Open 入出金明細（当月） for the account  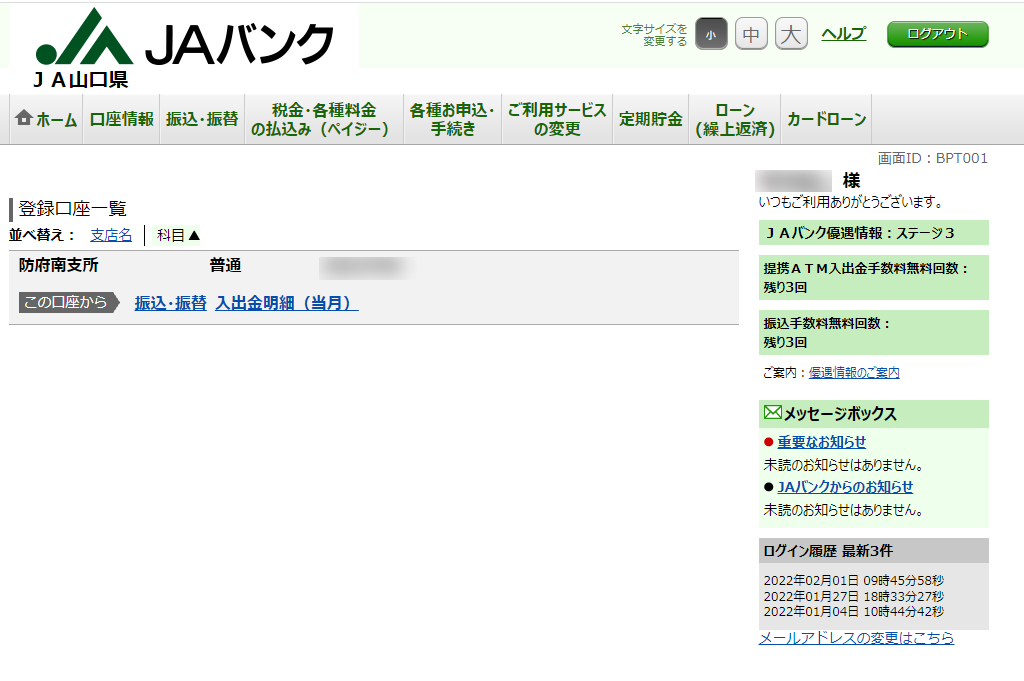(287, 303)
